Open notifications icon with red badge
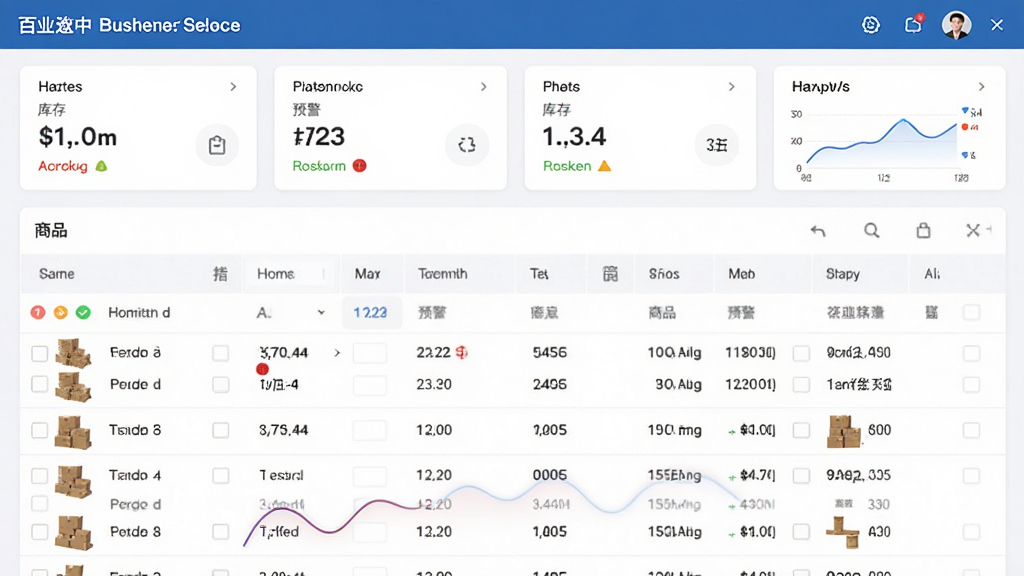This screenshot has width=1024, height=576. (x=914, y=24)
